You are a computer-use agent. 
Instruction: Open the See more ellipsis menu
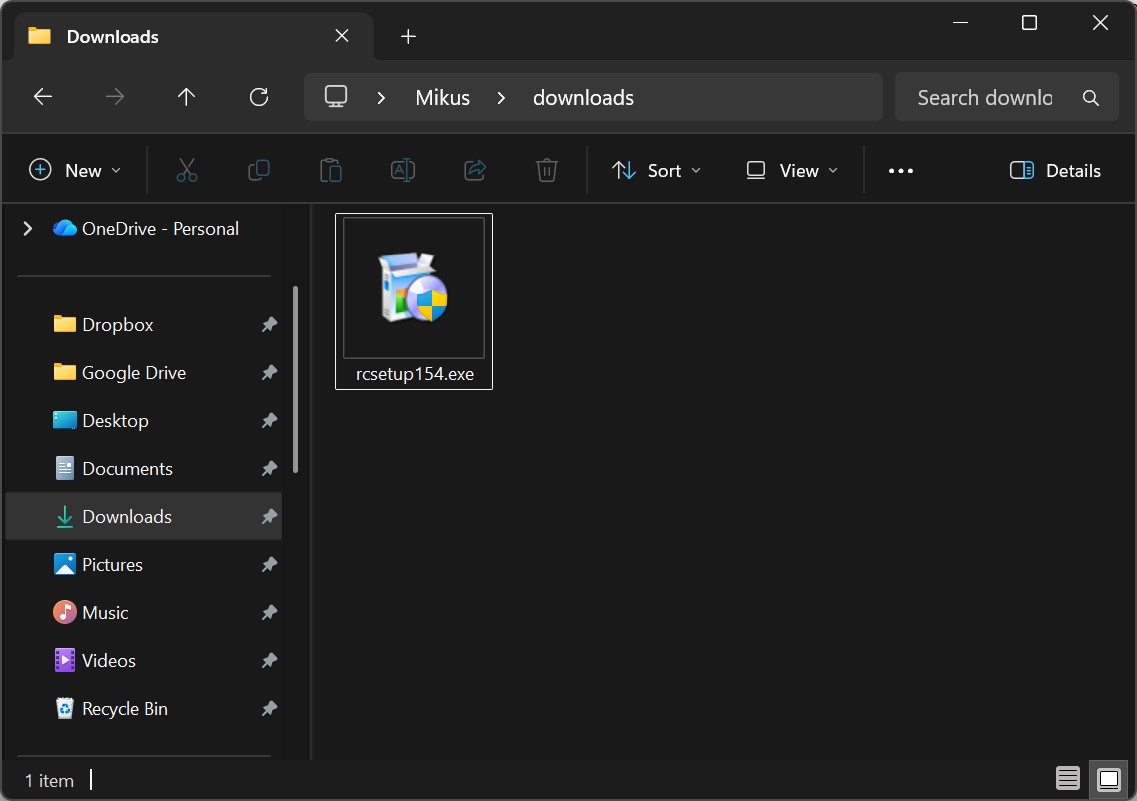pos(901,170)
